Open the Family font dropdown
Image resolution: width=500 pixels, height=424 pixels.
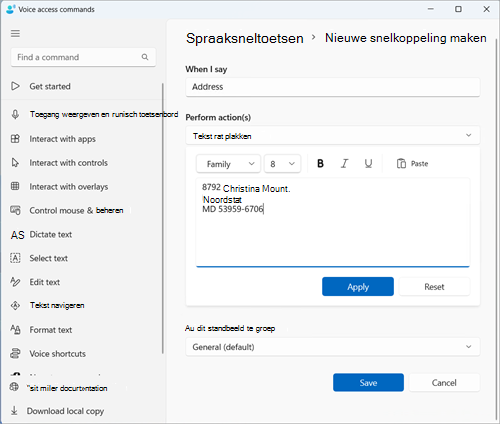tap(228, 164)
